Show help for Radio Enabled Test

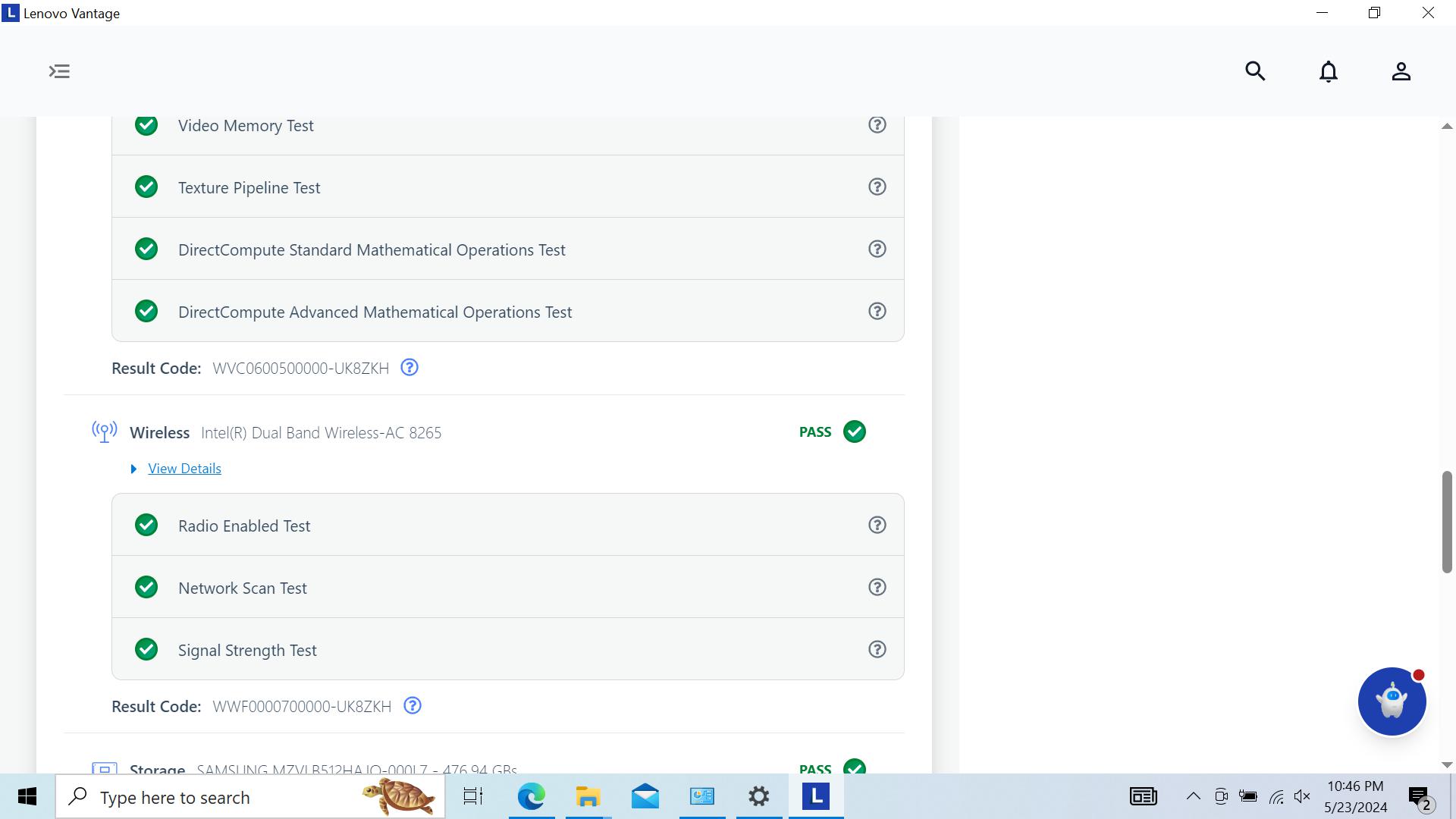click(877, 526)
